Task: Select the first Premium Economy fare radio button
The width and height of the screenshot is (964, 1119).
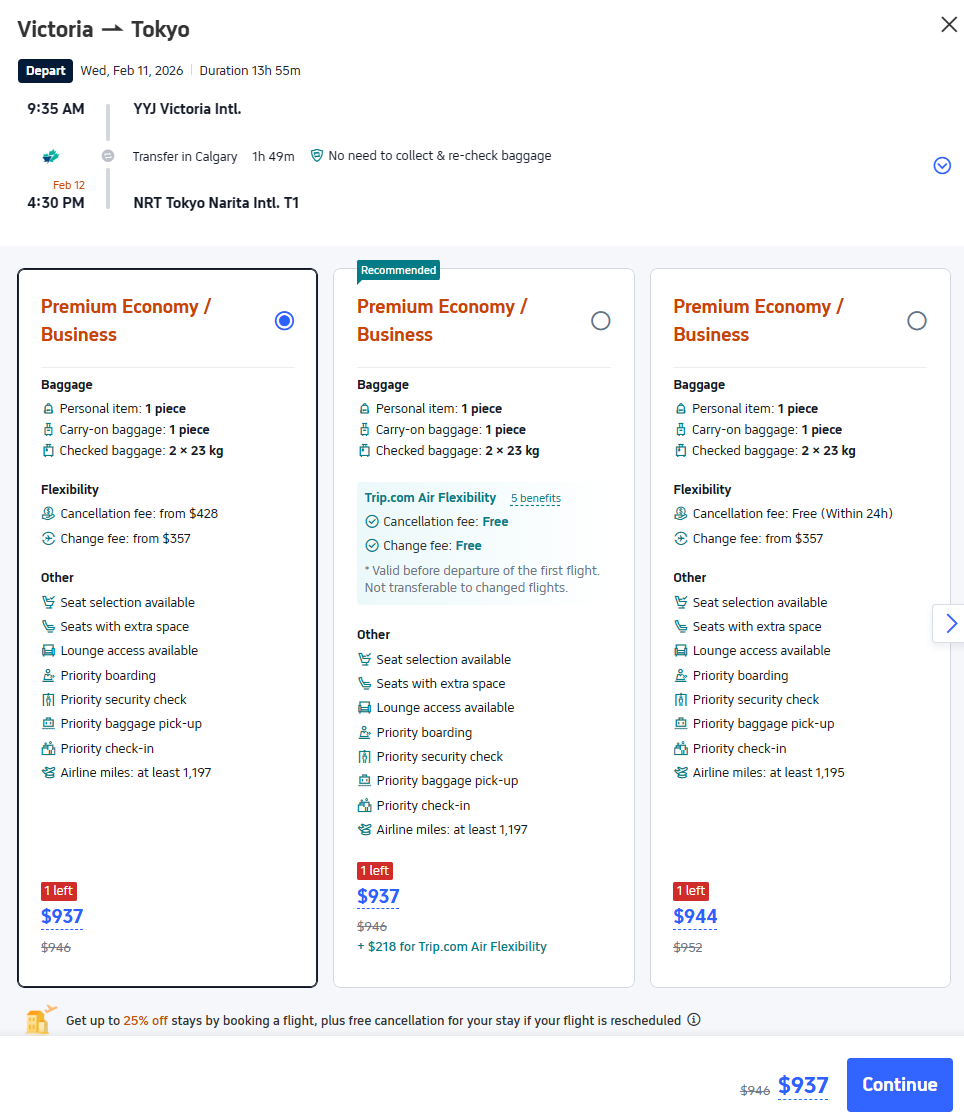Action: tap(284, 321)
